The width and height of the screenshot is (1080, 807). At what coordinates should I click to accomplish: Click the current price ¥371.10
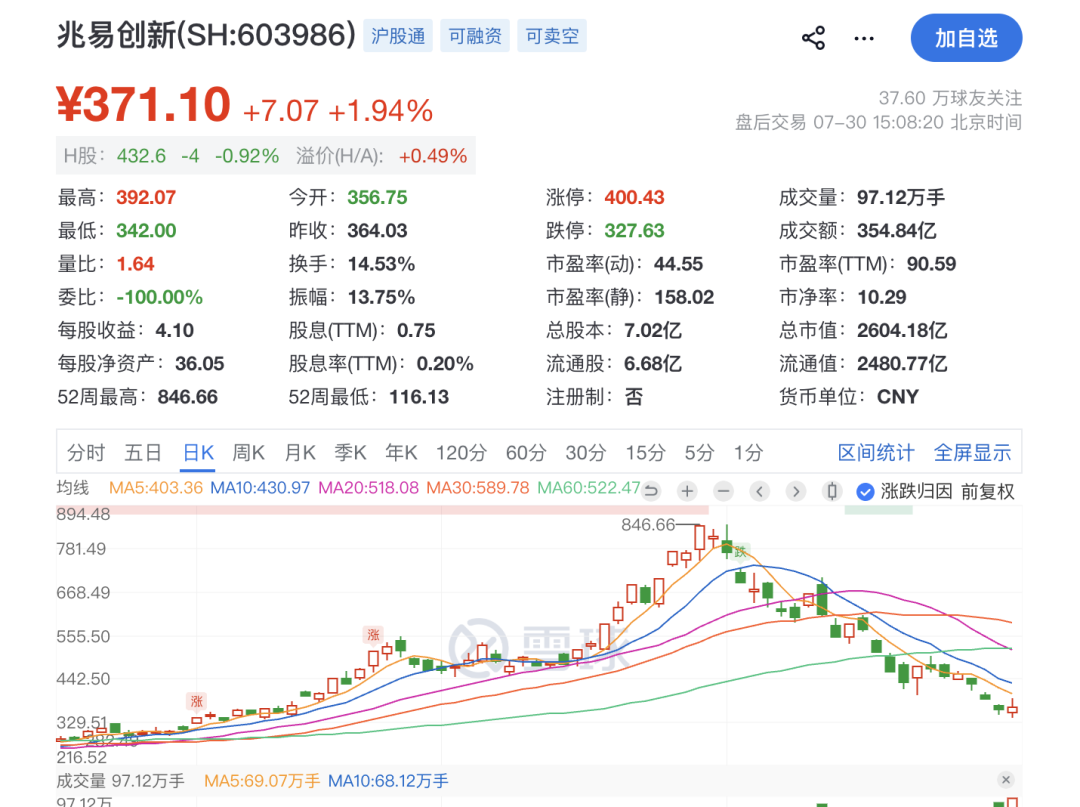[143, 105]
